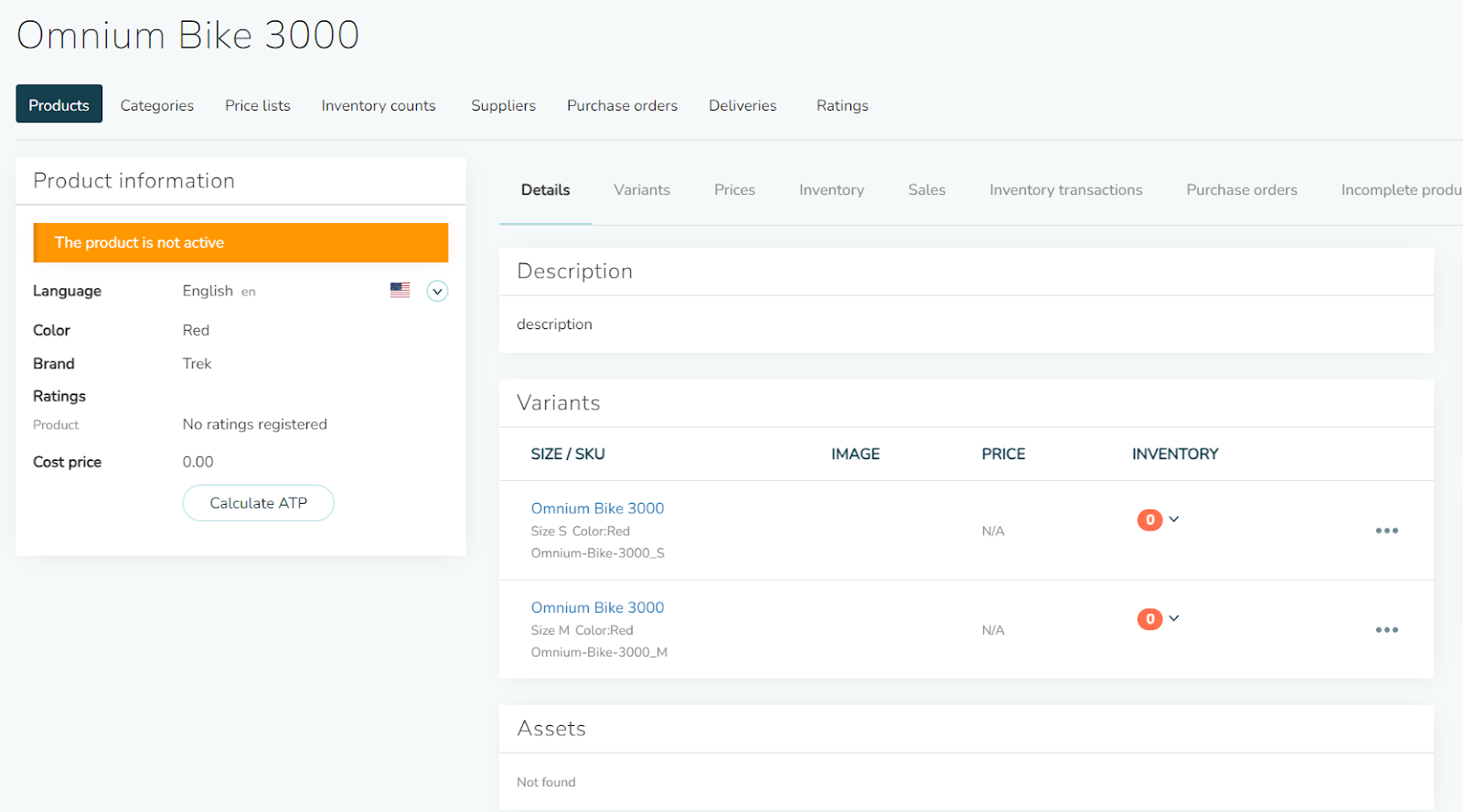Open the Omnium Bike 3000 Size S variant link

point(597,507)
